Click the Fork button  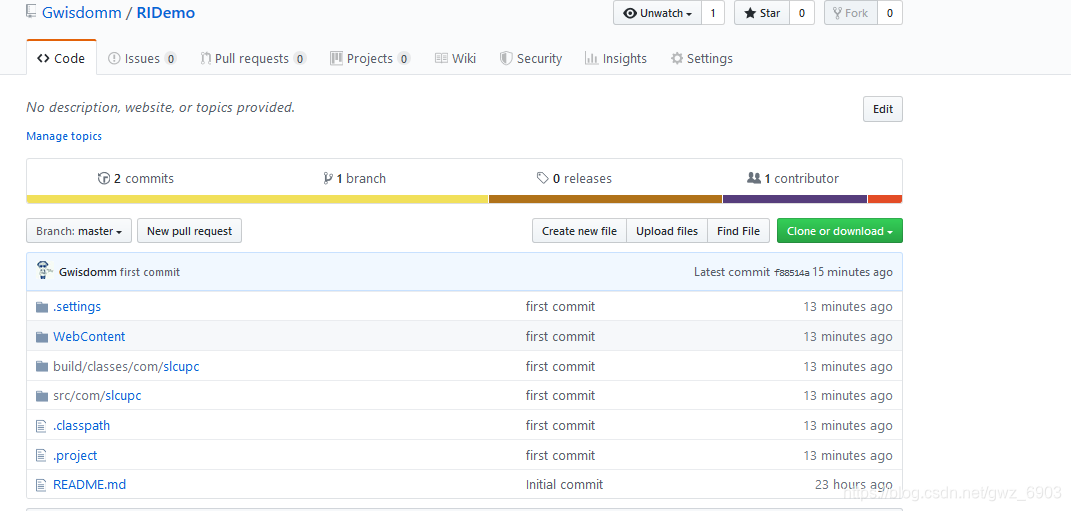coord(850,13)
